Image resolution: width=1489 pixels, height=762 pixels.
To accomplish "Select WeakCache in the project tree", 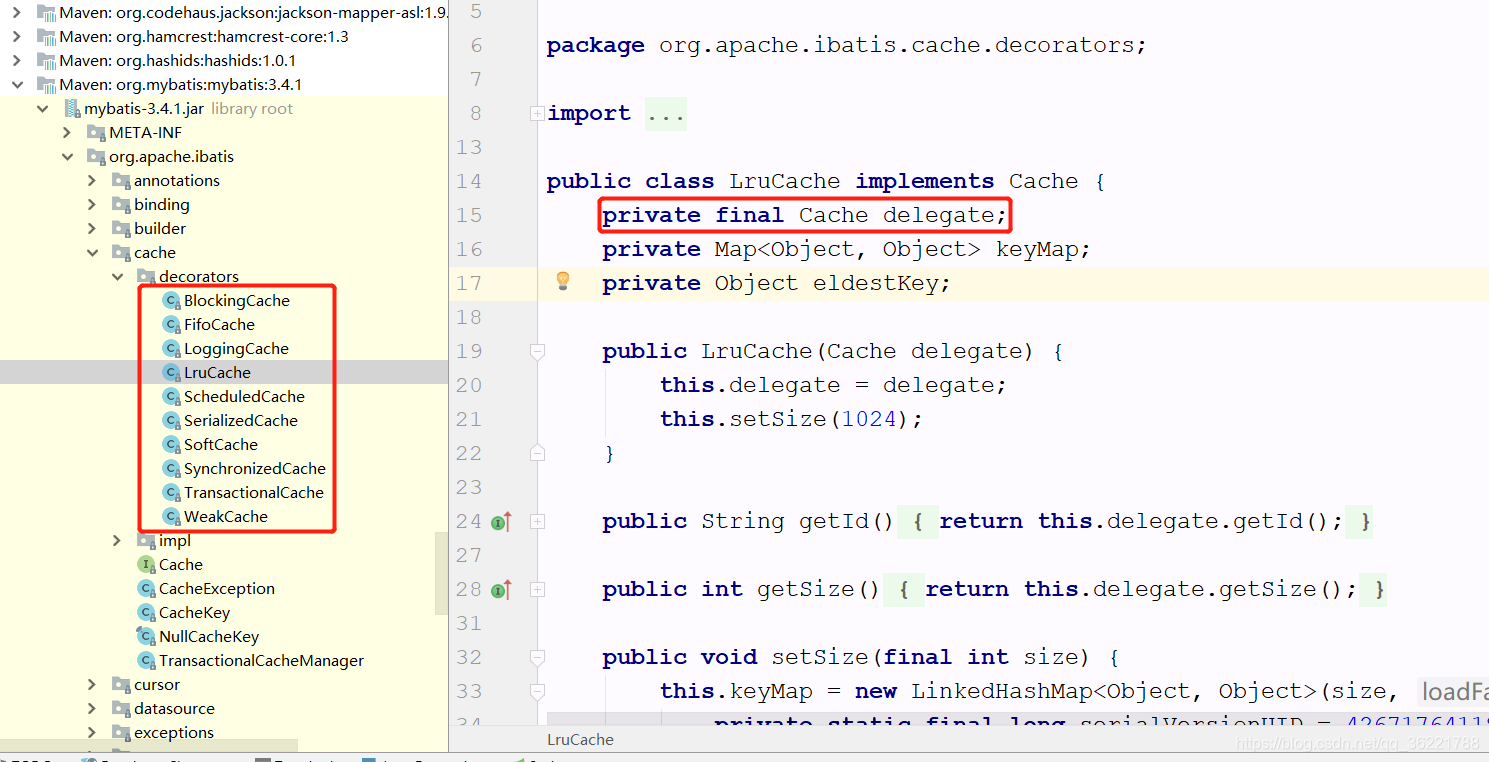I will point(226,516).
